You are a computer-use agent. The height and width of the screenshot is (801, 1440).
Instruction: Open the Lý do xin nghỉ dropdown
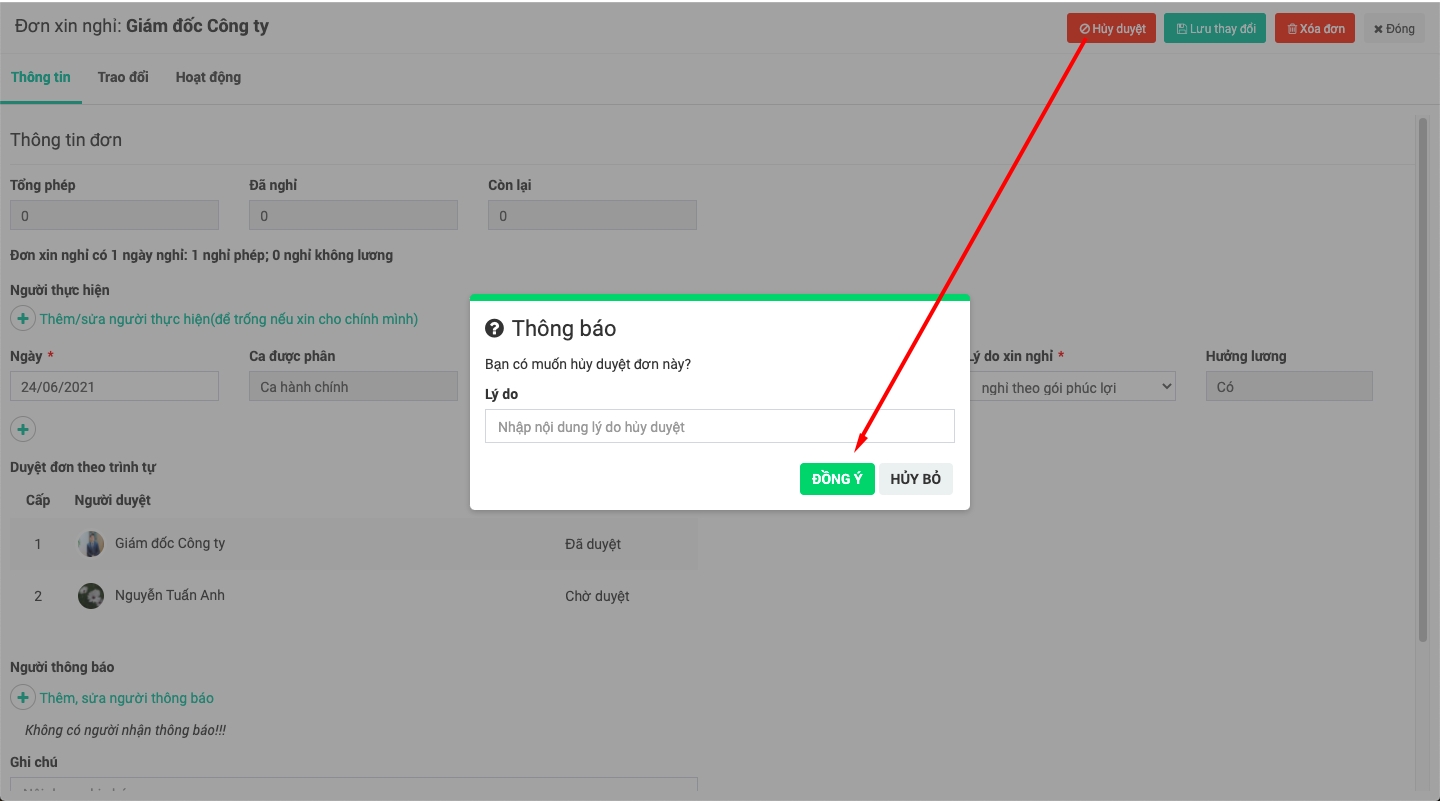point(1072,387)
